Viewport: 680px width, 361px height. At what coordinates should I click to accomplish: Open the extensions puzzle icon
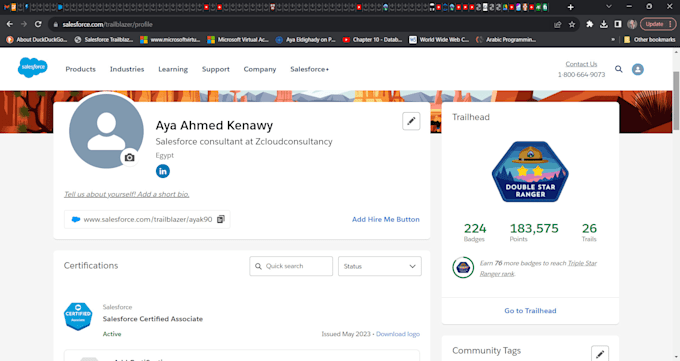(x=589, y=24)
